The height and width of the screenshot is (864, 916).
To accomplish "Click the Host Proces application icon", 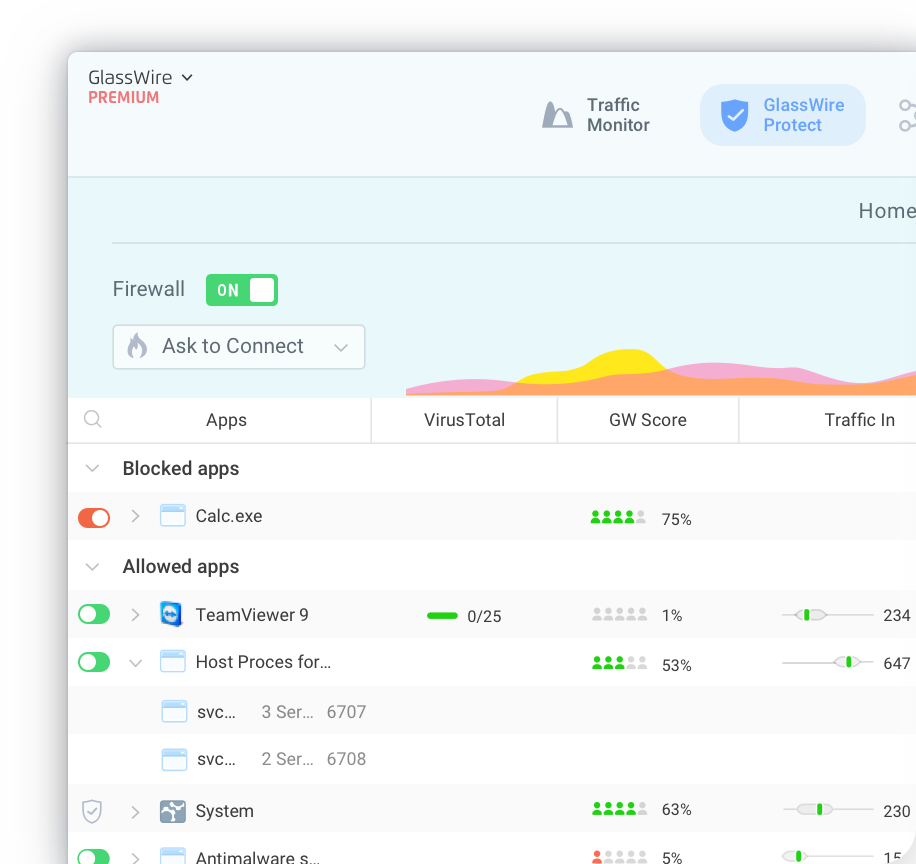I will [x=173, y=661].
